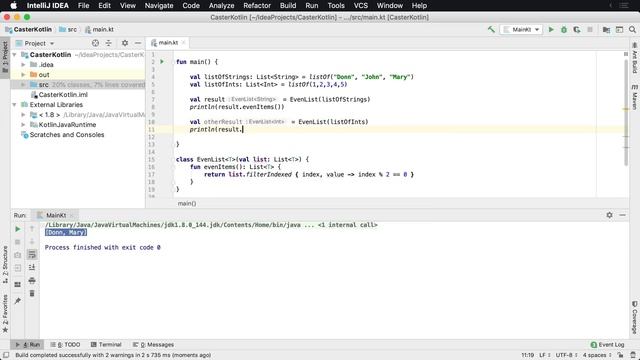640x360 pixels.
Task: Click the print icon in Run panel
Action: tap(32, 280)
